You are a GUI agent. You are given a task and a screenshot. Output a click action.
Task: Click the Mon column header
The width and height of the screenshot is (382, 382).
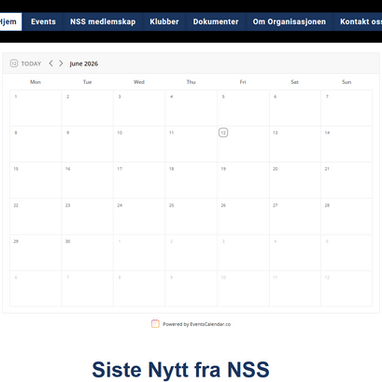tap(35, 82)
